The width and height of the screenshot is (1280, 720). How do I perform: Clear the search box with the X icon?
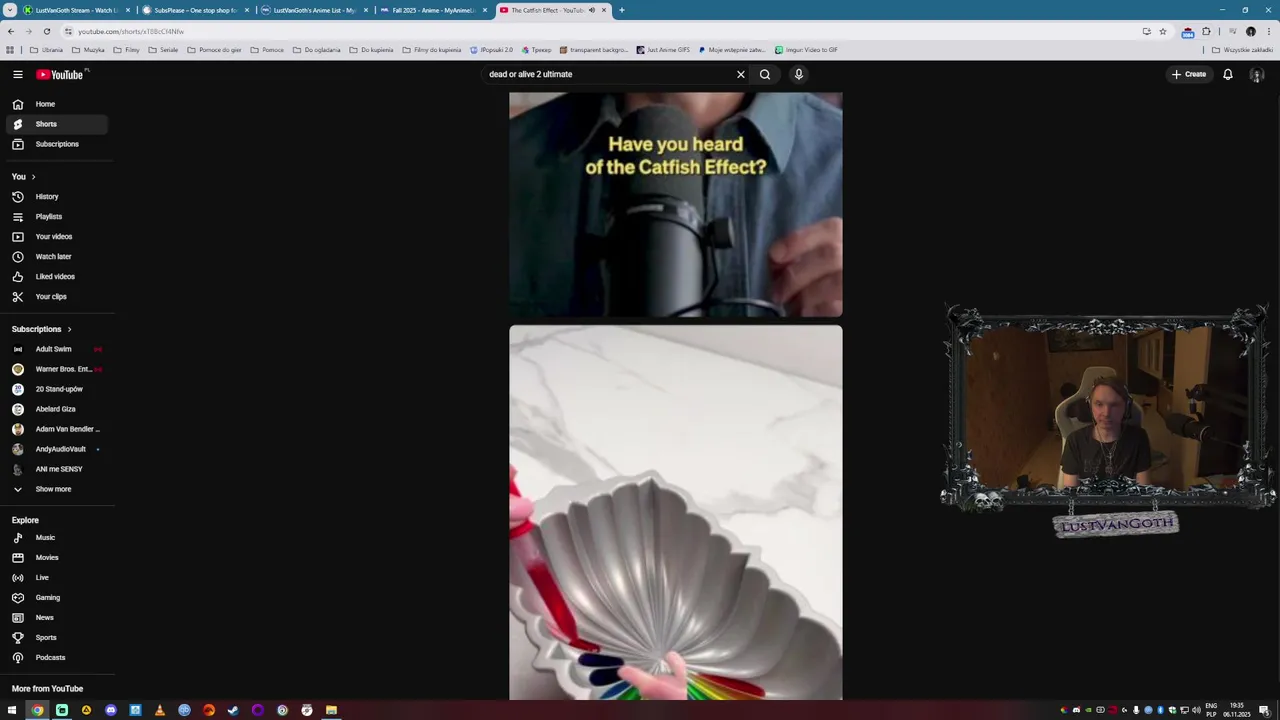pos(741,74)
